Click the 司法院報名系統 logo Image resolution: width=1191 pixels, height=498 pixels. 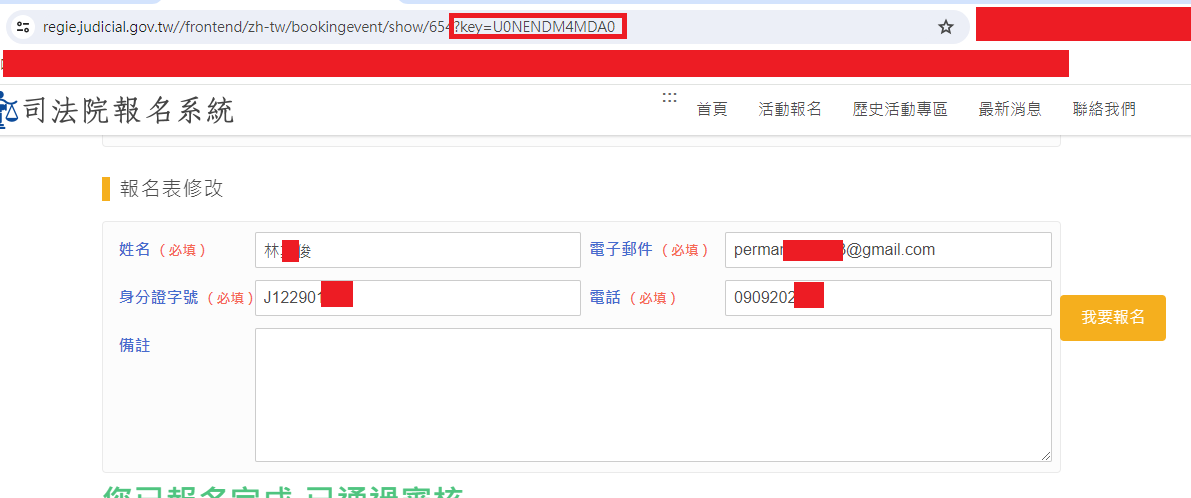click(x=117, y=111)
